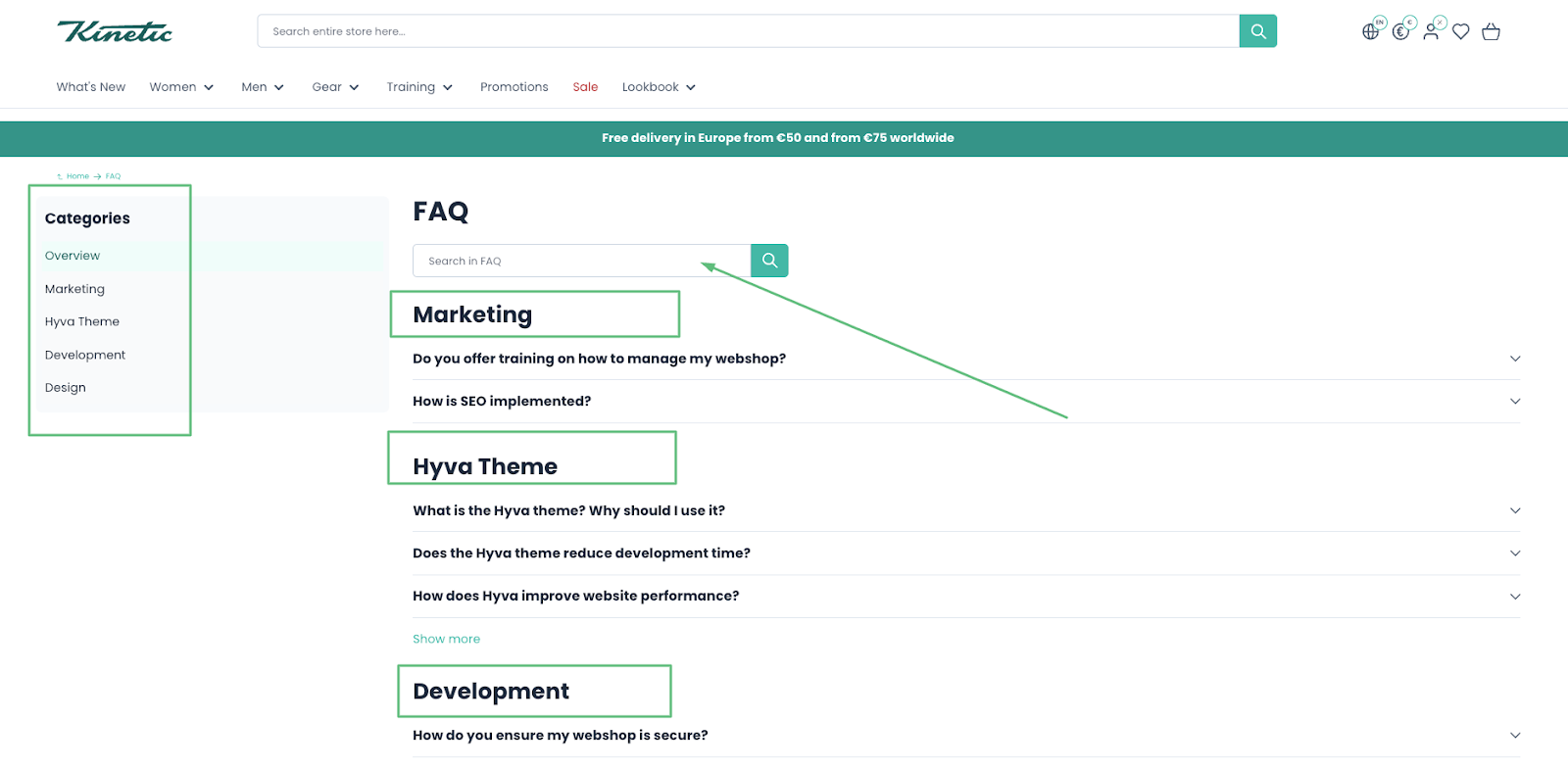This screenshot has width=1568, height=770.
Task: Click the 'Show more' link under Hyva Theme
Action: [446, 639]
